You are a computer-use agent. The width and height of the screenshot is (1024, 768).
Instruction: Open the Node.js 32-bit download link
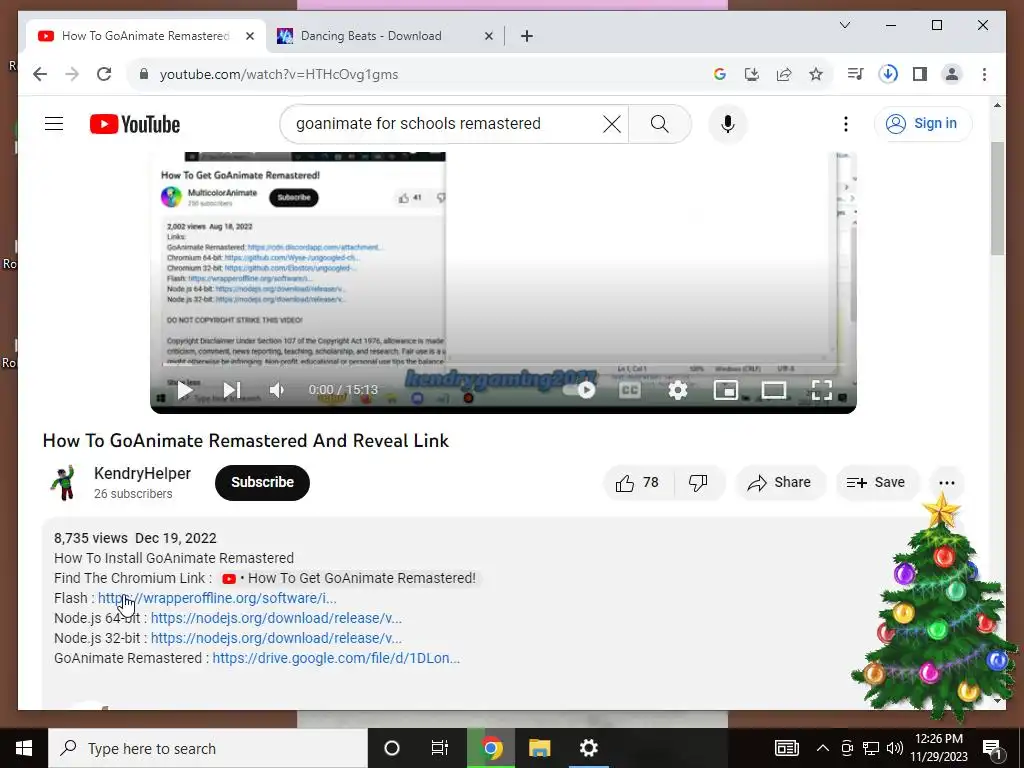tap(276, 638)
